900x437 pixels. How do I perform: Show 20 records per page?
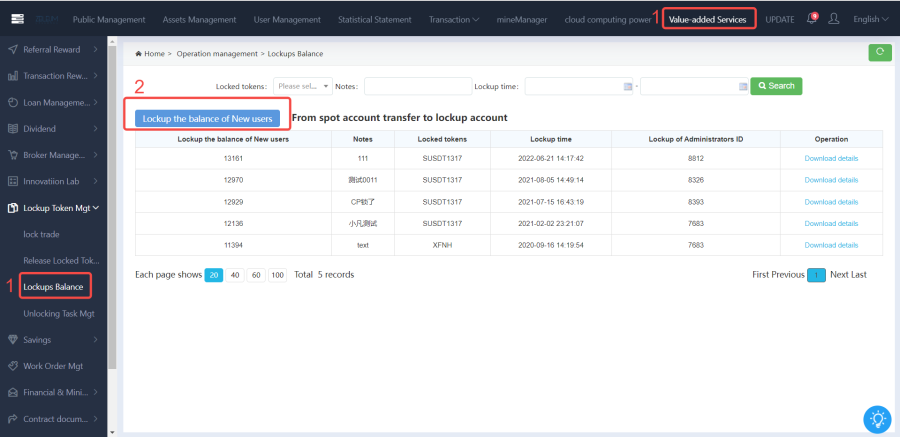(214, 275)
